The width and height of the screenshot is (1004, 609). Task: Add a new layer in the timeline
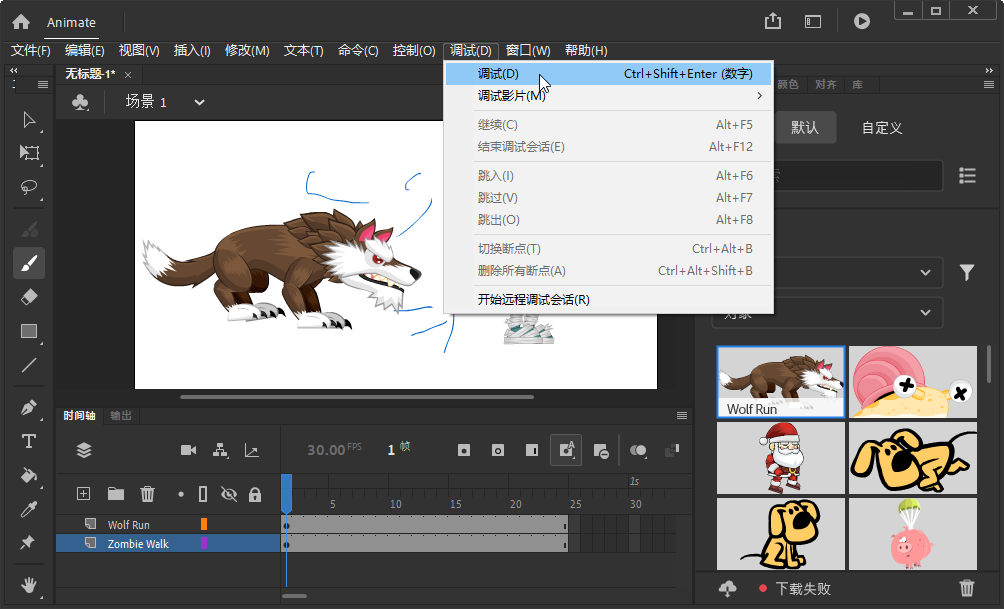click(83, 493)
